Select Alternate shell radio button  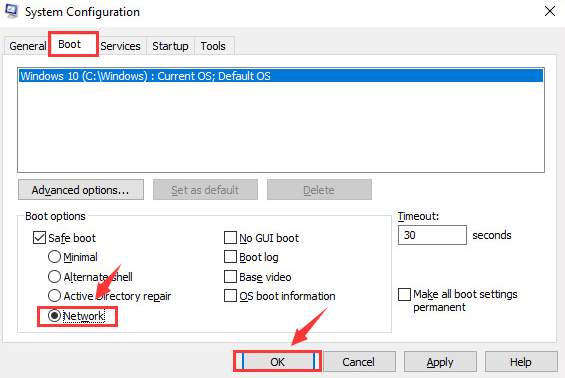click(x=54, y=277)
